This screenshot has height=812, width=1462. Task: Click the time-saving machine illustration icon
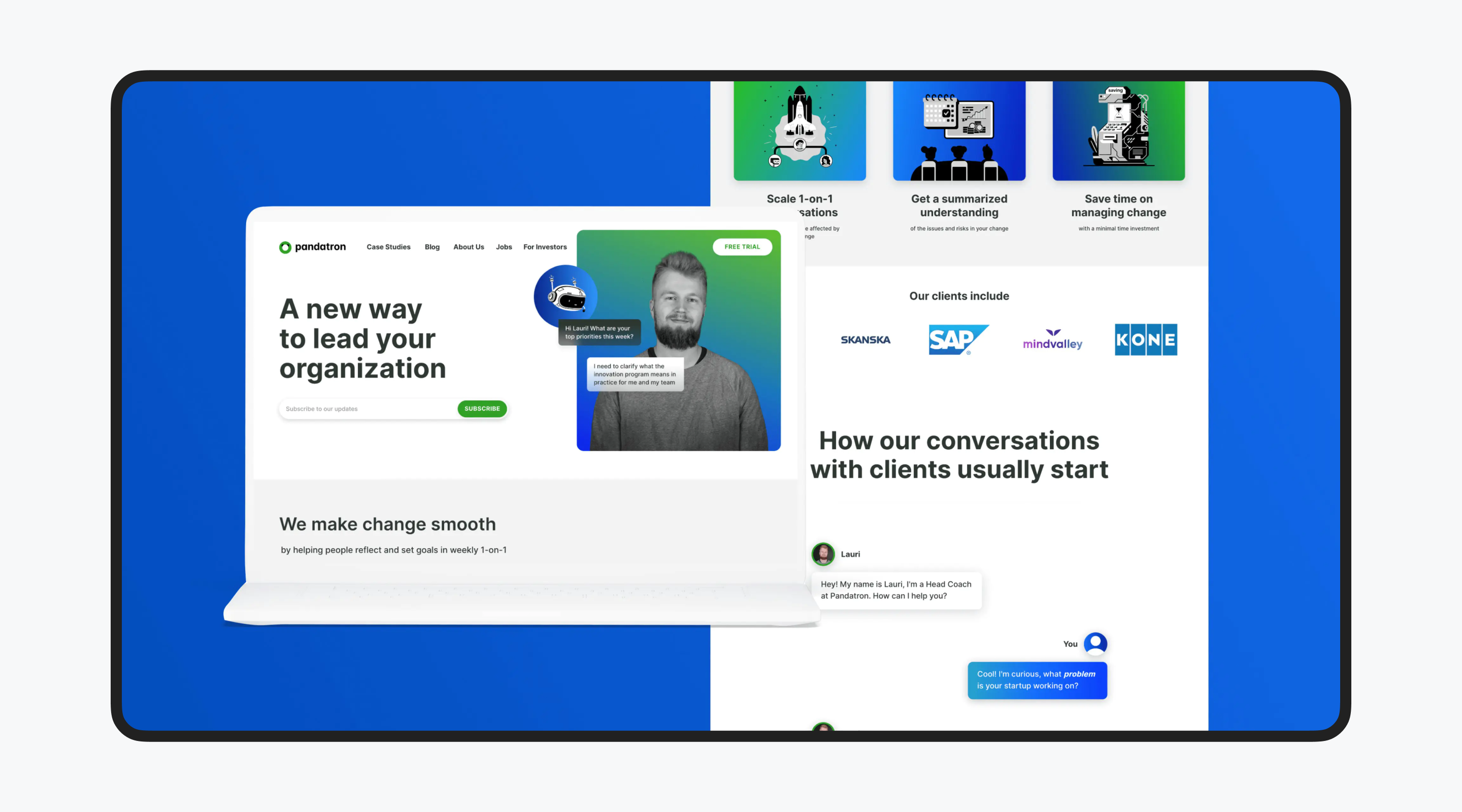[x=1117, y=129]
